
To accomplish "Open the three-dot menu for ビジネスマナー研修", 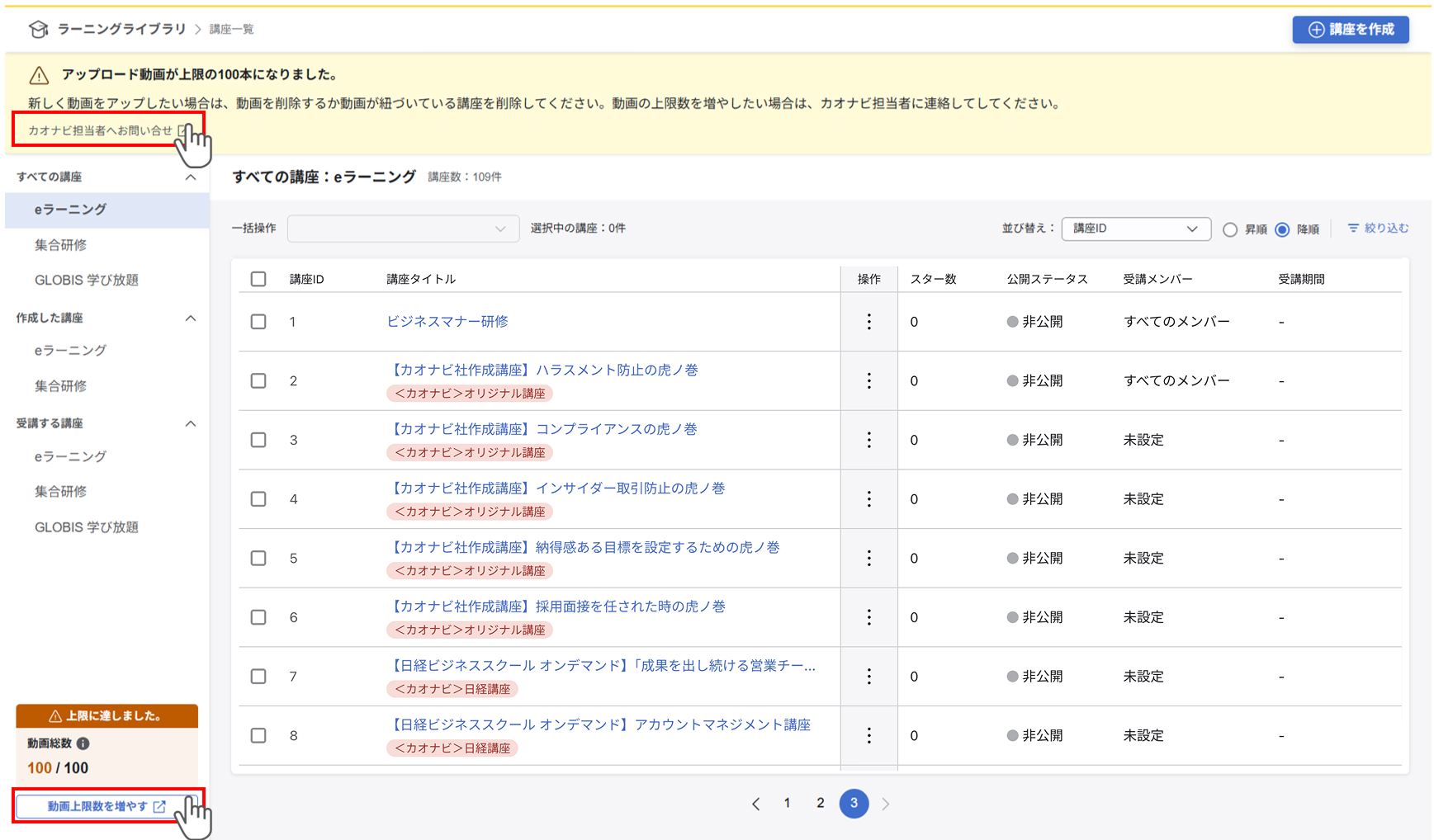I will pos(868,322).
